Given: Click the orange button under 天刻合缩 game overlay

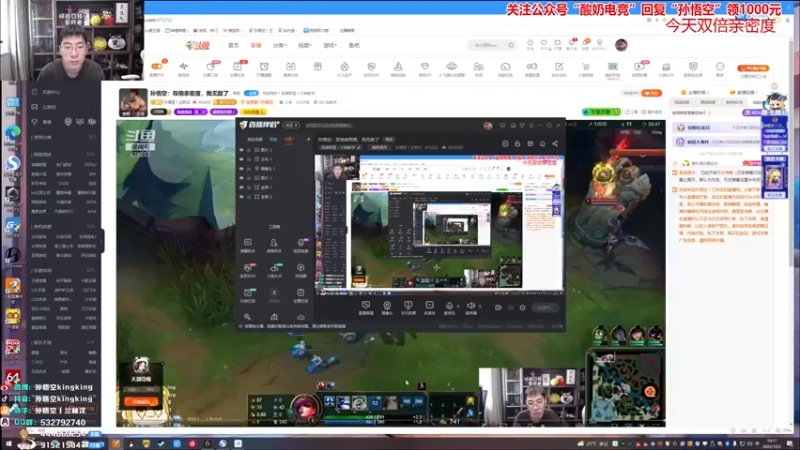Looking at the screenshot, I should [x=141, y=402].
